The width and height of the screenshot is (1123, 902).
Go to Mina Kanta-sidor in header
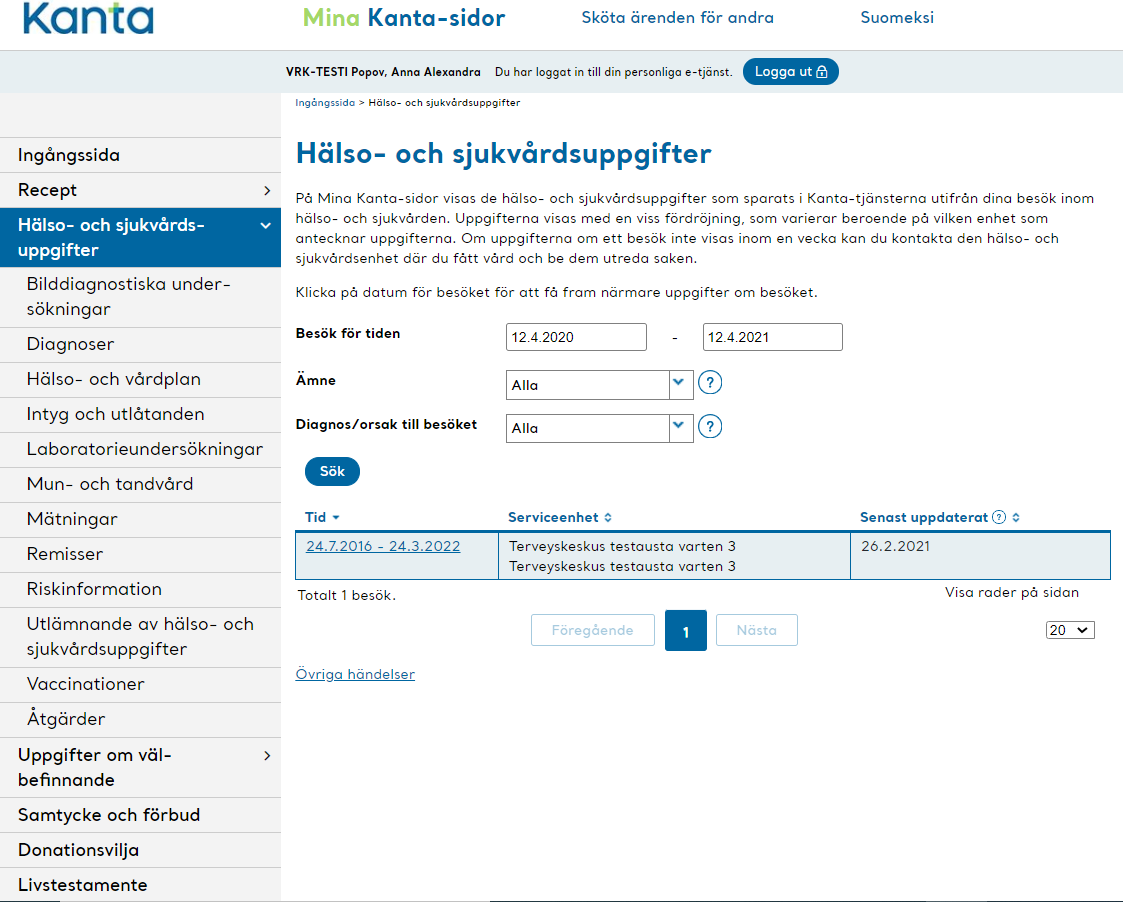pos(404,18)
